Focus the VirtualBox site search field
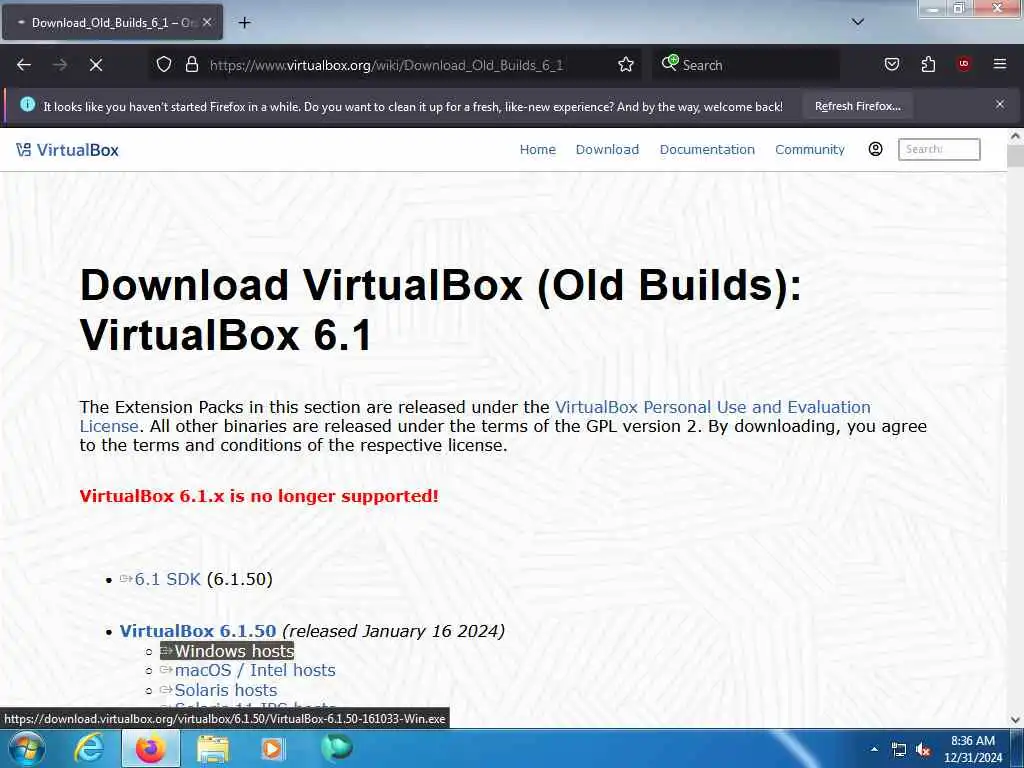 pos(939,150)
